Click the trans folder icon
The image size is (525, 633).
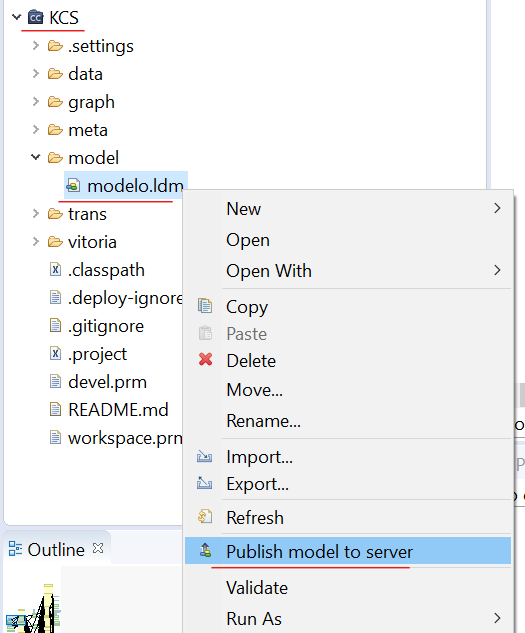[x=55, y=214]
